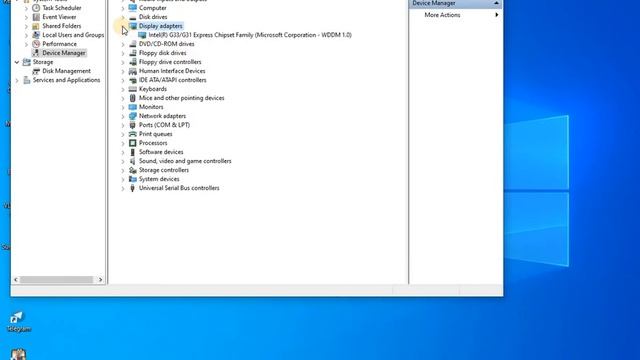The image size is (640, 360).
Task: Select Device Manager in the left tree
Action: point(64,53)
